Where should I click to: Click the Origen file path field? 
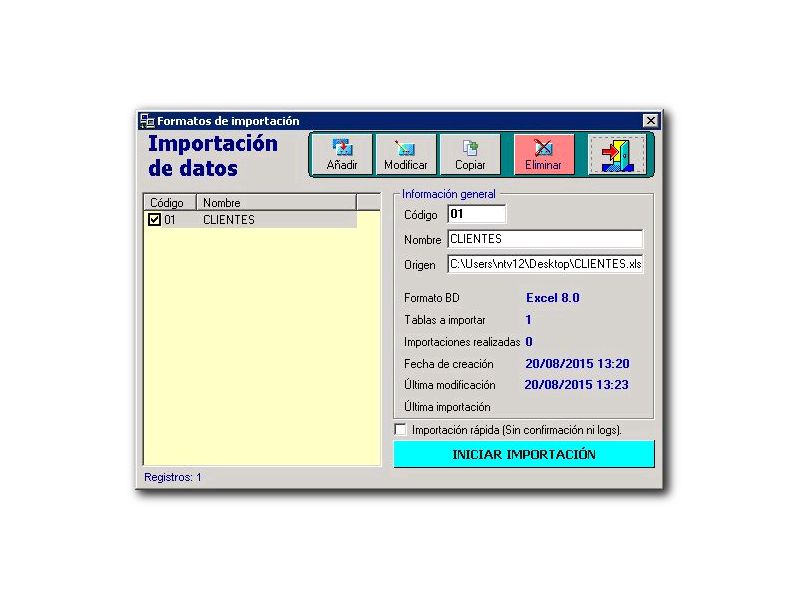point(545,264)
